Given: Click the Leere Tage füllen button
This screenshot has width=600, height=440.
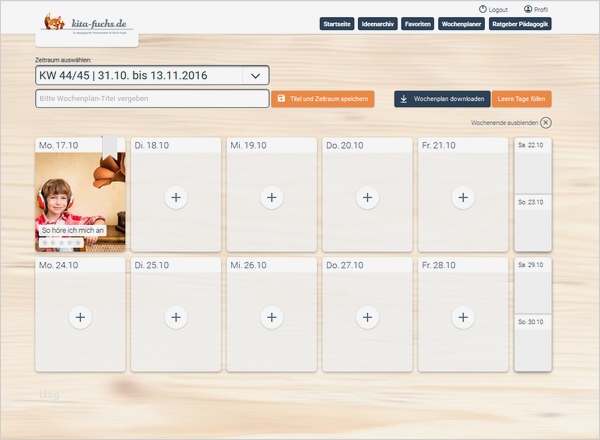Looking at the screenshot, I should pos(522,99).
